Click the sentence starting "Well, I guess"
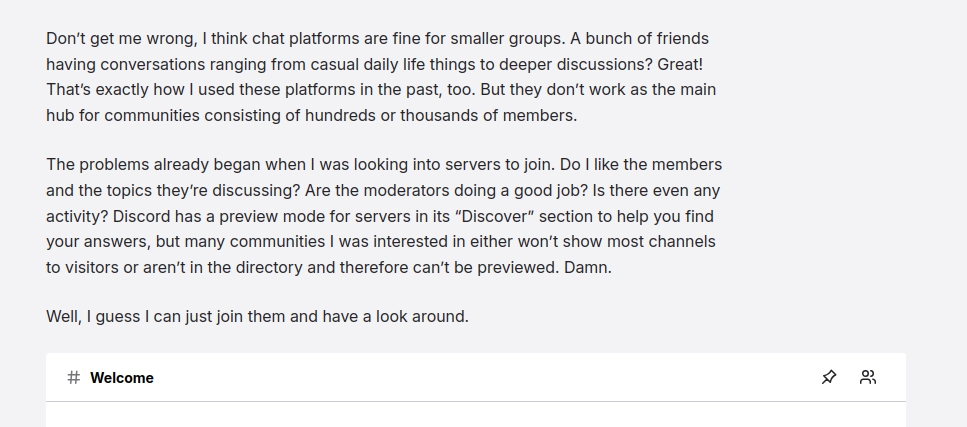This screenshot has width=967, height=427. [x=257, y=316]
